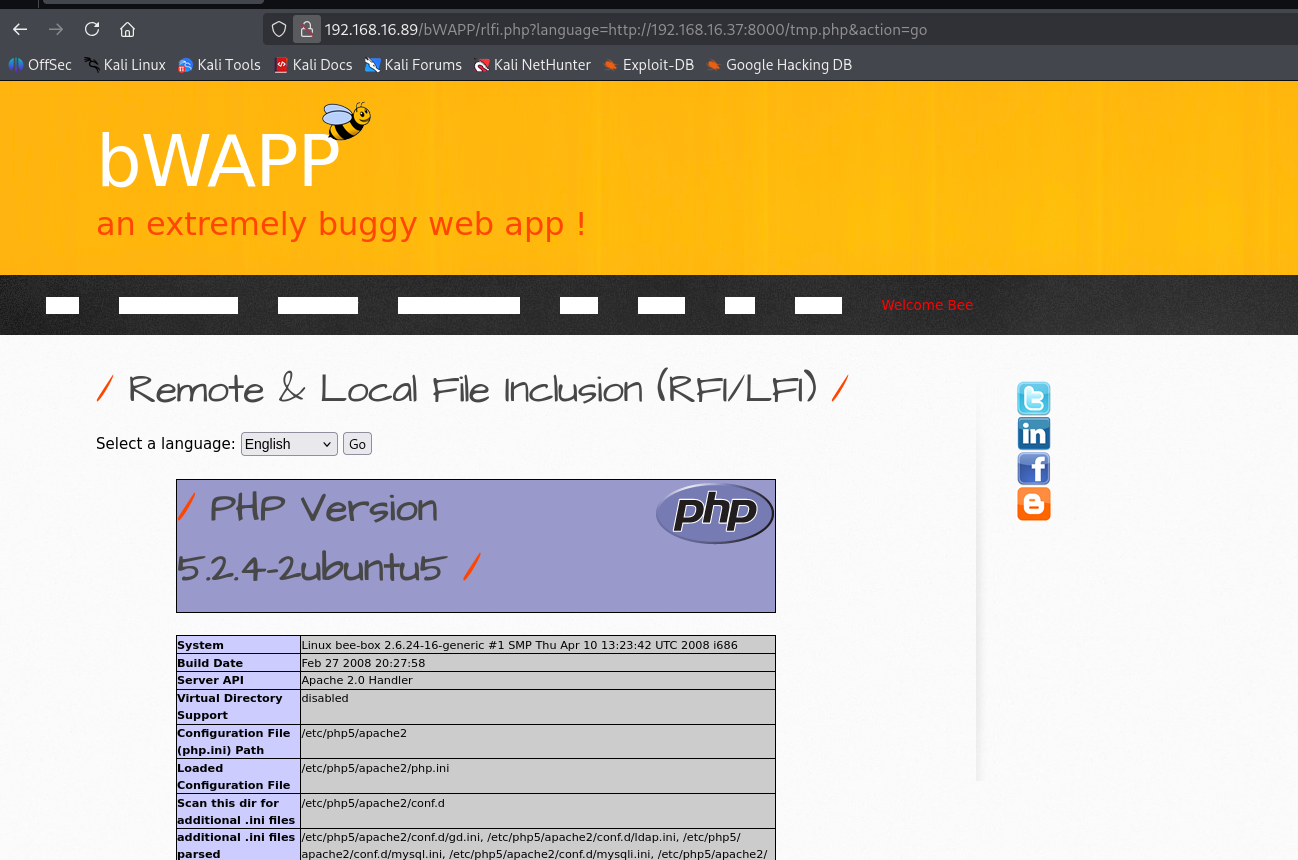Viewport: 1298px width, 860px height.
Task: Click the 'System' table row label
Action: [200, 645]
